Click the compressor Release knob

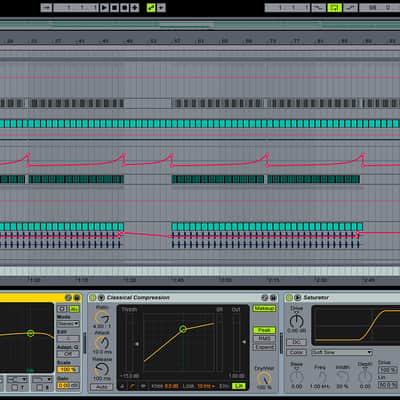pyautogui.click(x=102, y=369)
